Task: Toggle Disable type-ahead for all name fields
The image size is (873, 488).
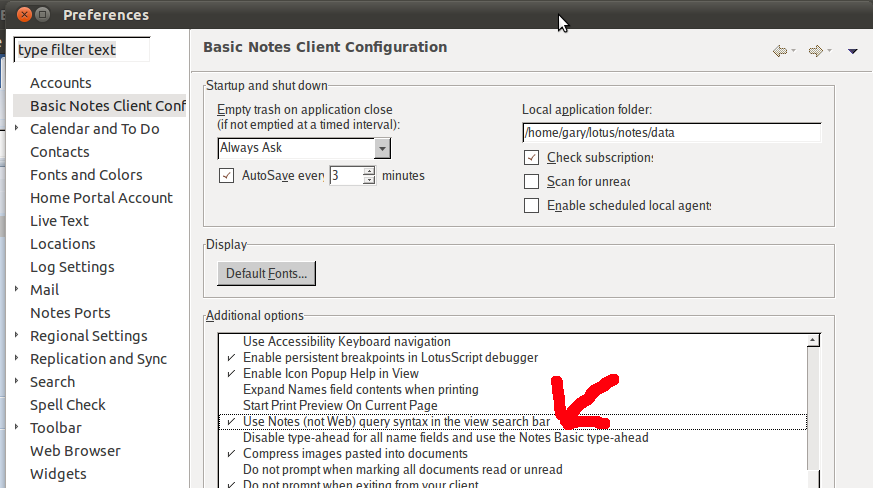Action: pyautogui.click(x=445, y=438)
